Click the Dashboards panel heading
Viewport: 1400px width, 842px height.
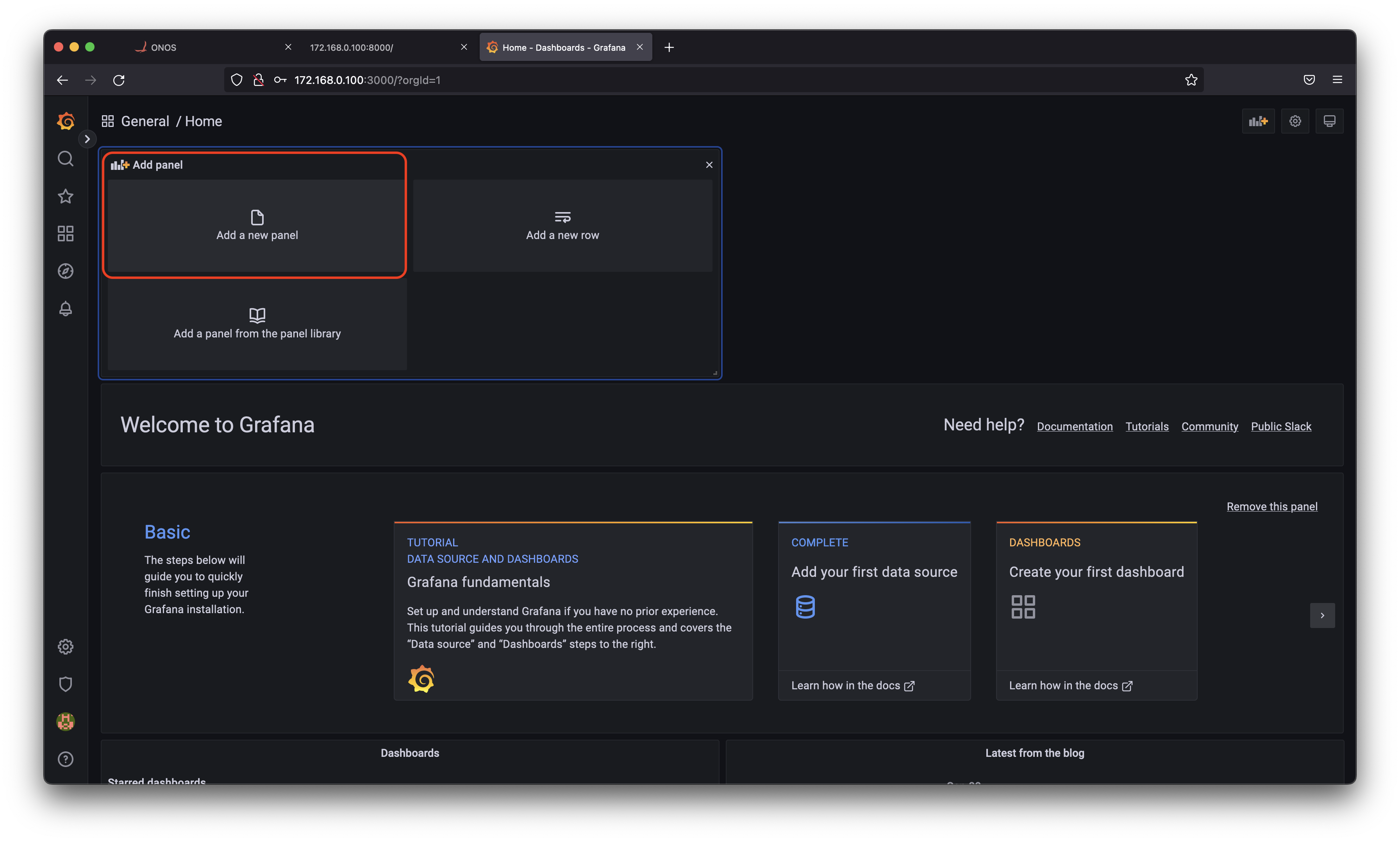pyautogui.click(x=410, y=753)
